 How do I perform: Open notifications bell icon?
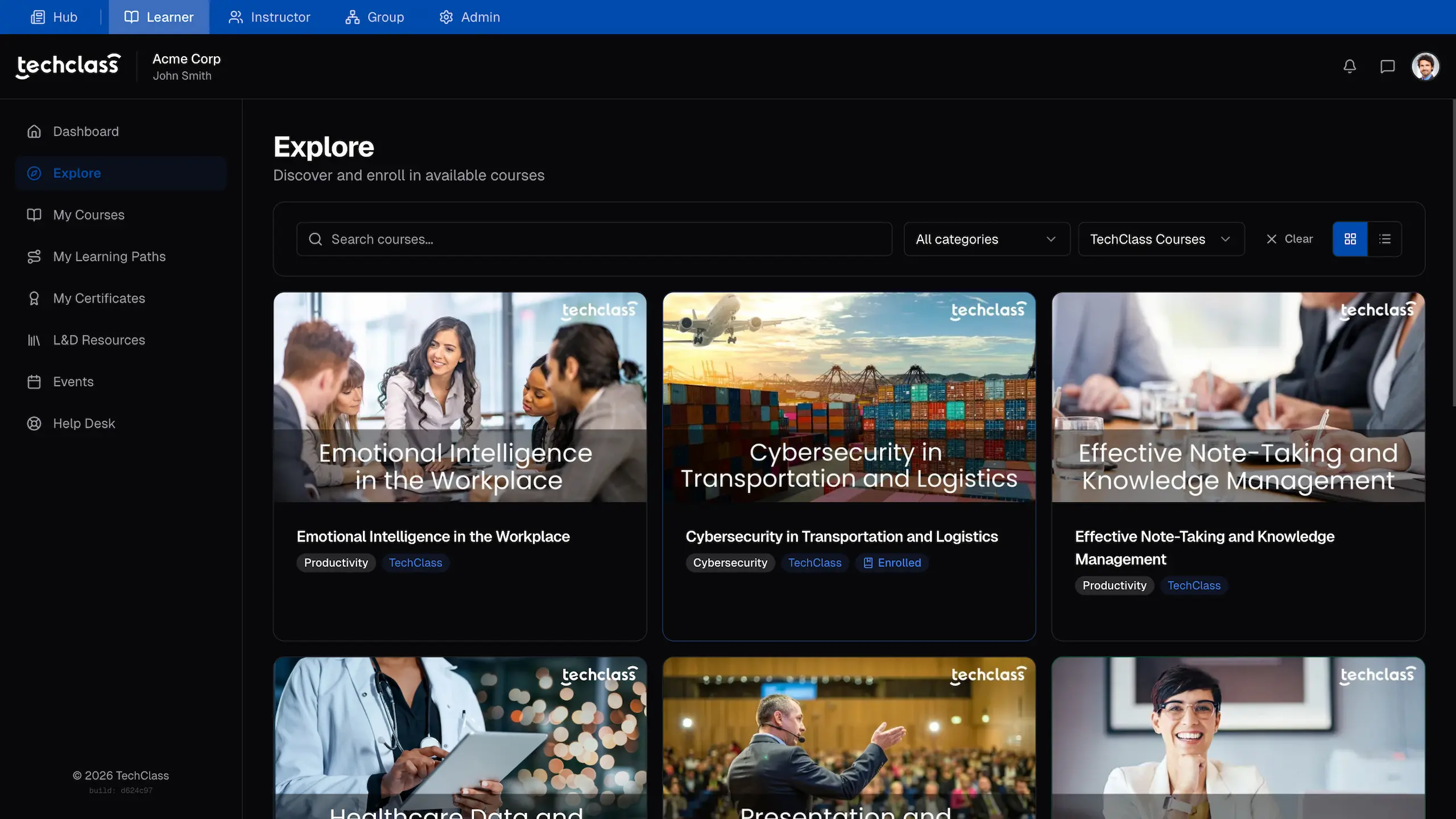pyautogui.click(x=1350, y=67)
